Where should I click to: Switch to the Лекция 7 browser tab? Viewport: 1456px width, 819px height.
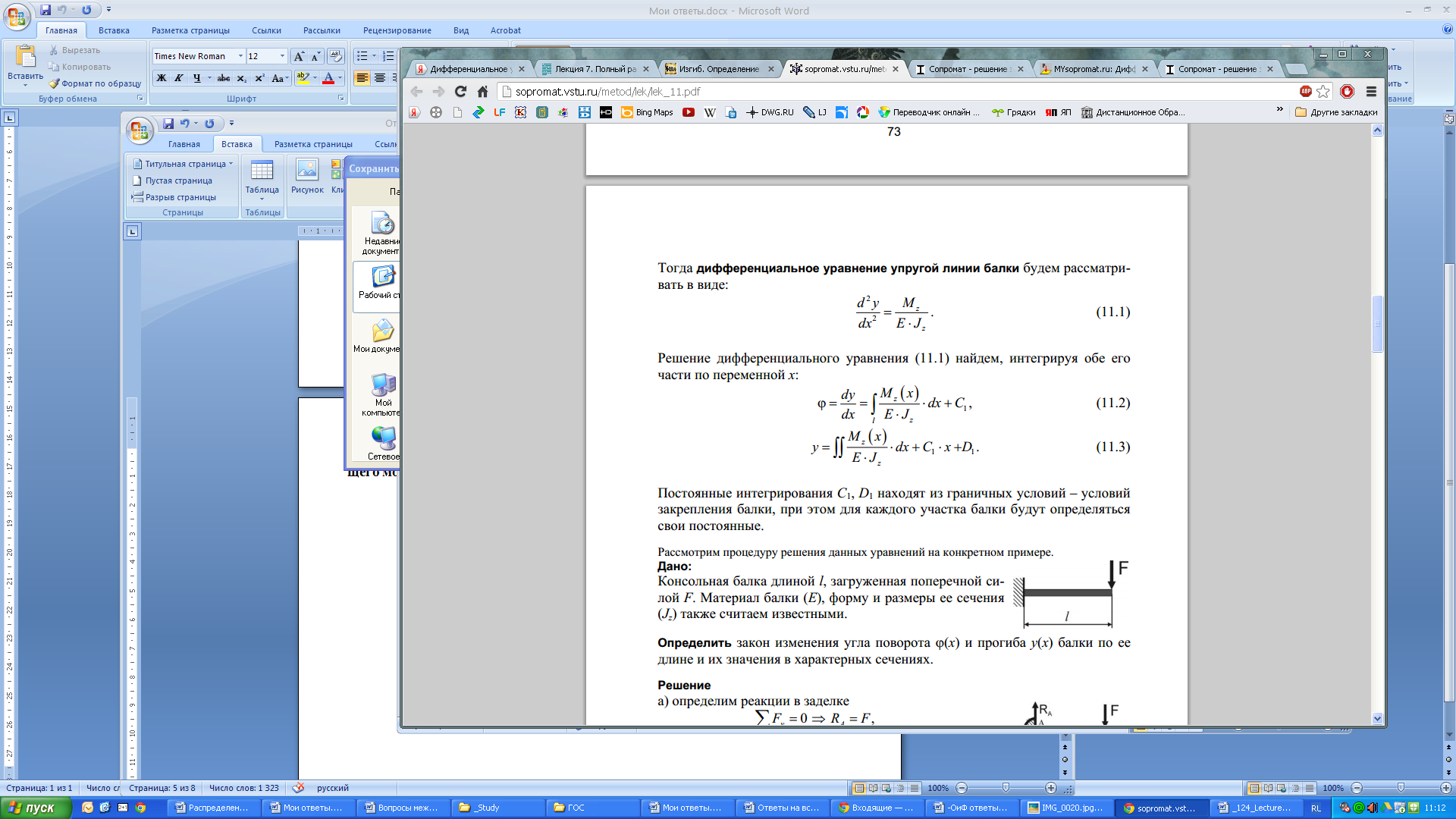click(595, 69)
